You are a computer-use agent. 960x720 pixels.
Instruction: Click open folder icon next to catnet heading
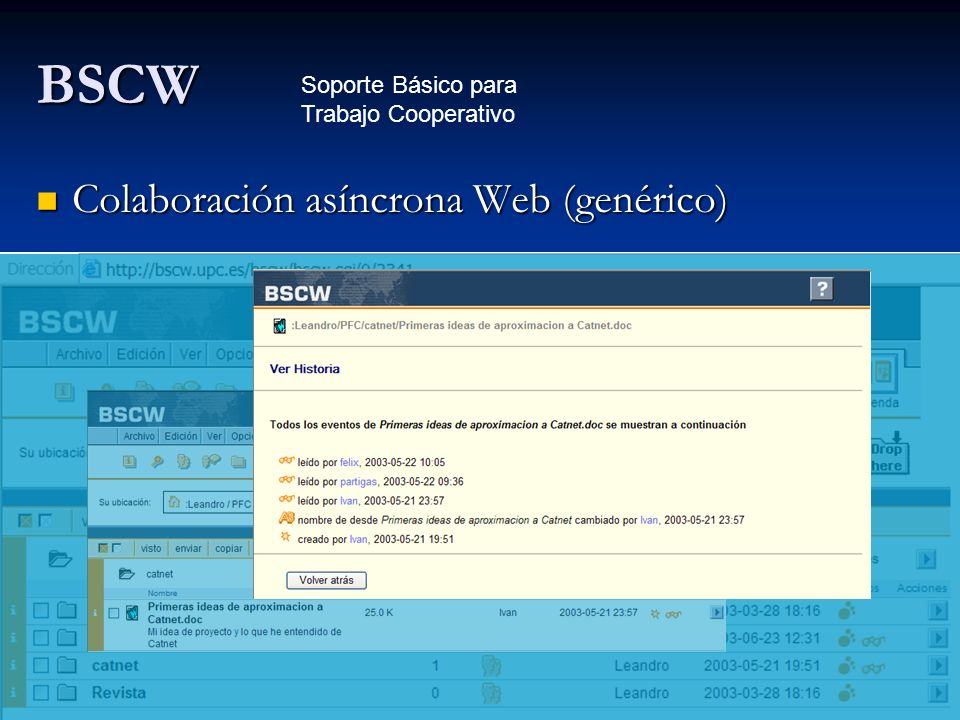pos(127,574)
